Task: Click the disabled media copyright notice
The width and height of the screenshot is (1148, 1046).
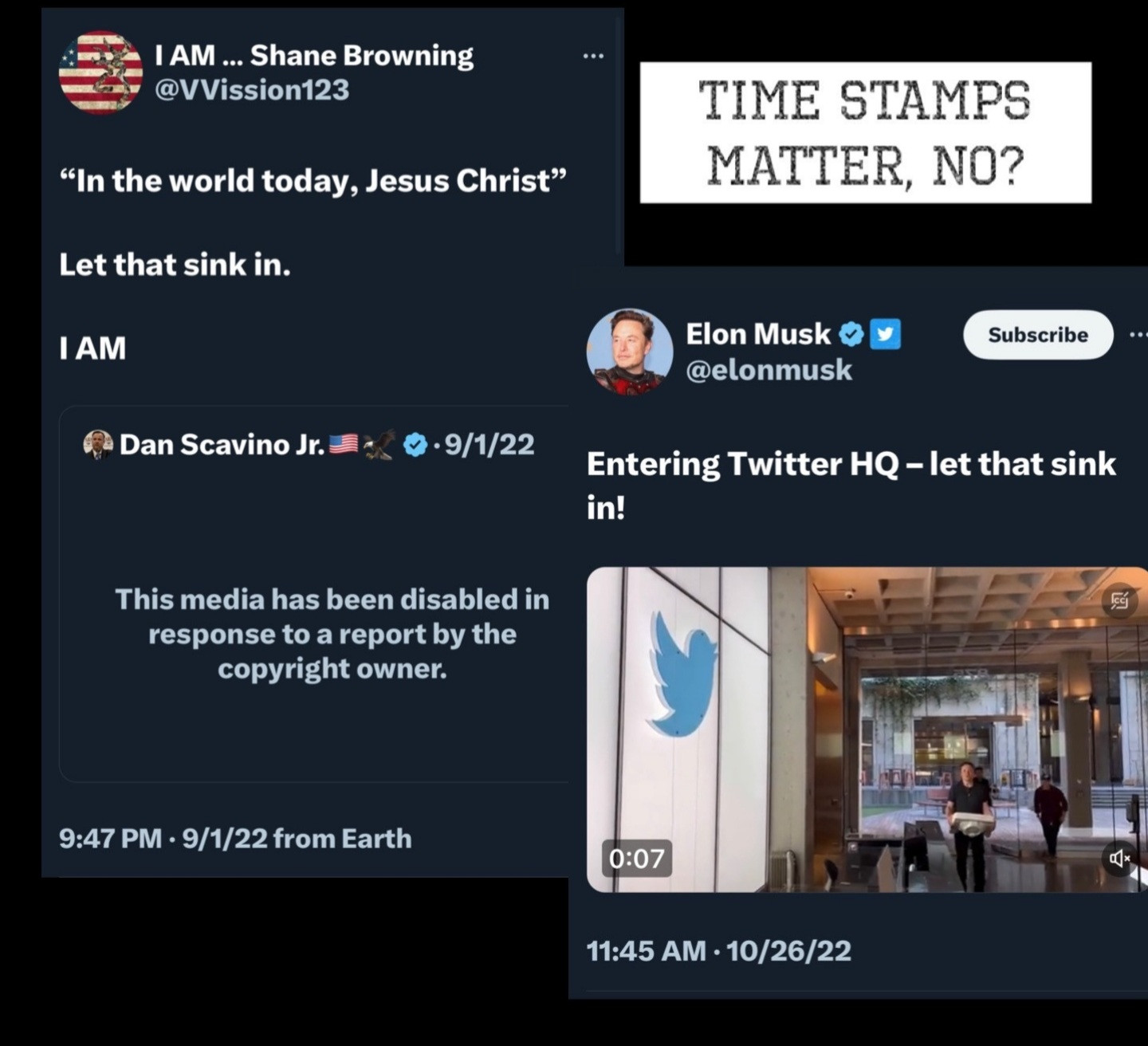Action: click(x=332, y=633)
